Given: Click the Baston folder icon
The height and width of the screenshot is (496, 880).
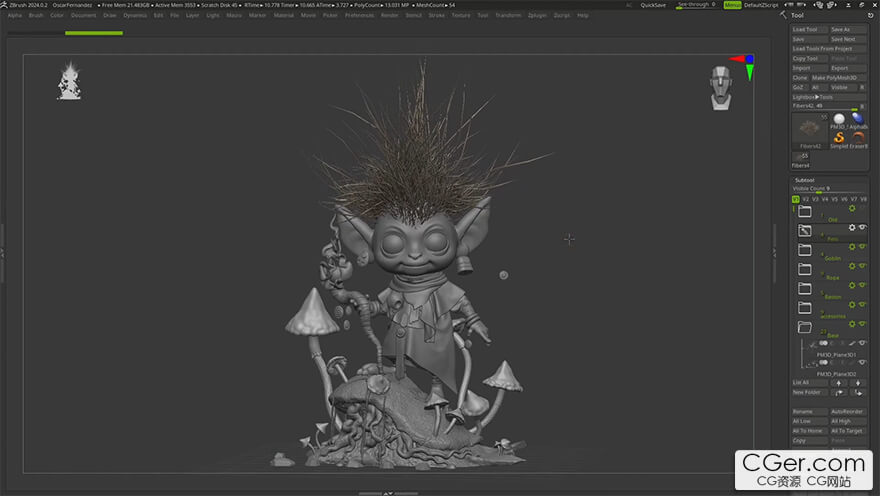Looking at the screenshot, I should 804,288.
